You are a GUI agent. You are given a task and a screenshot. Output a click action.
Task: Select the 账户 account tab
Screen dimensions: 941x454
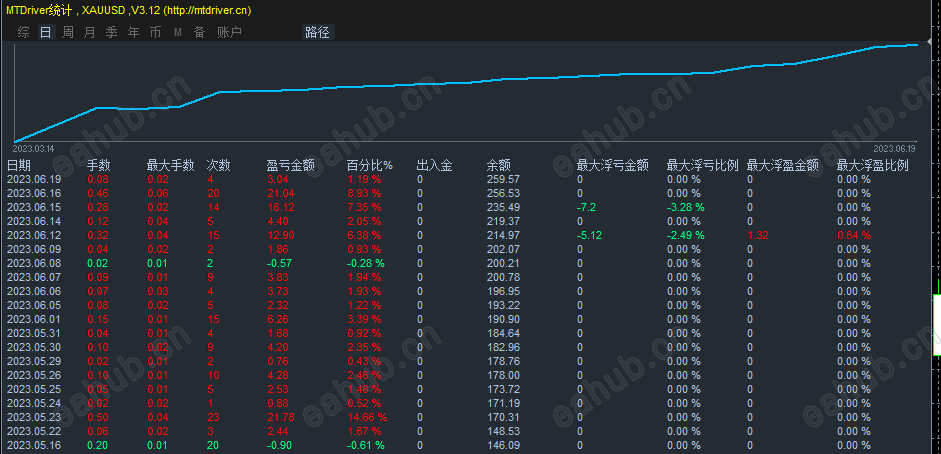pos(229,32)
